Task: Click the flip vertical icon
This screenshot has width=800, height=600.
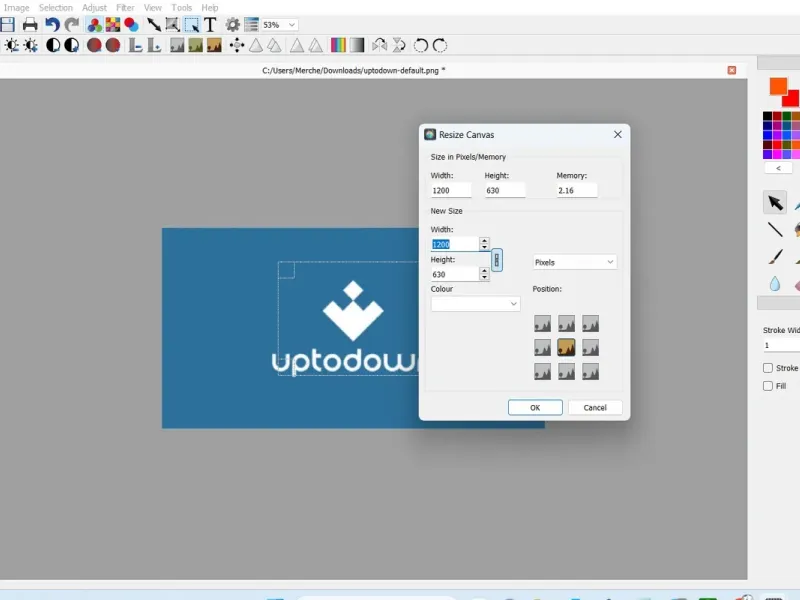Action: coord(398,45)
